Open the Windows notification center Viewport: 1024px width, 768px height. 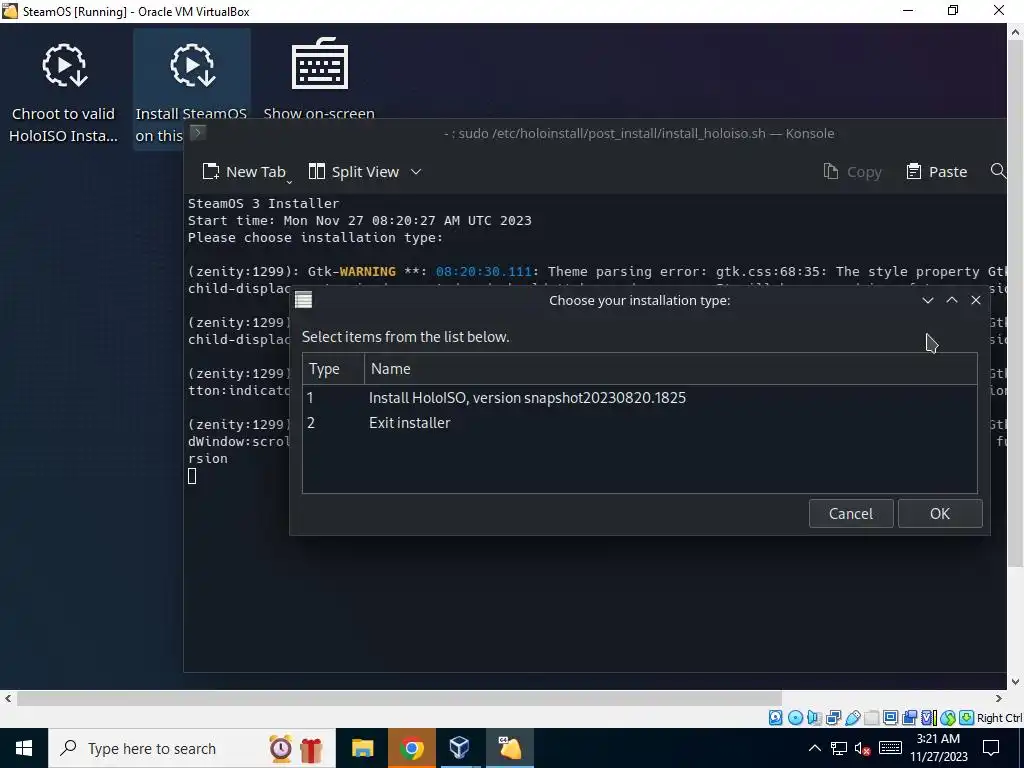(991, 748)
